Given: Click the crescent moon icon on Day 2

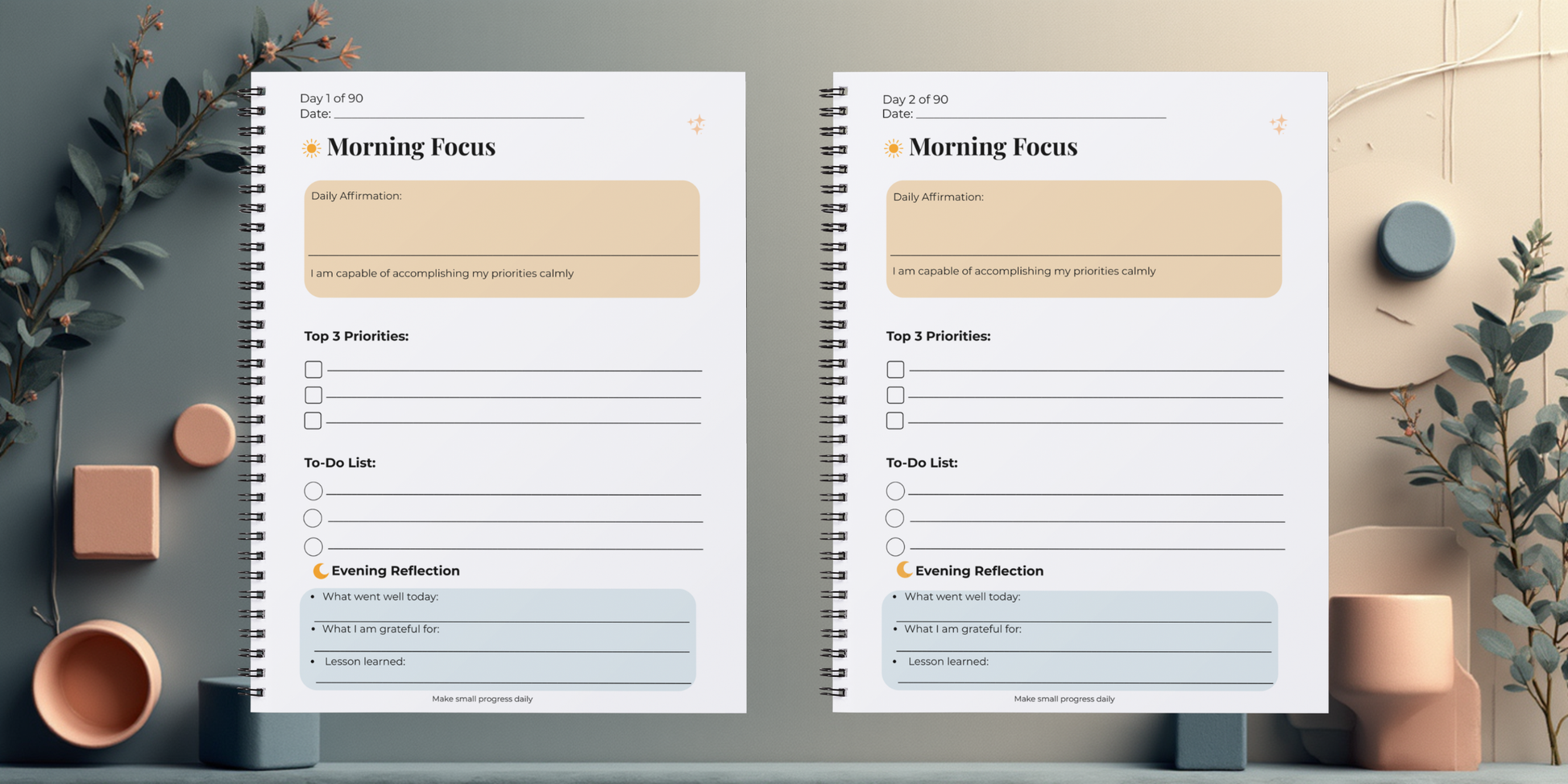Looking at the screenshot, I should [903, 570].
